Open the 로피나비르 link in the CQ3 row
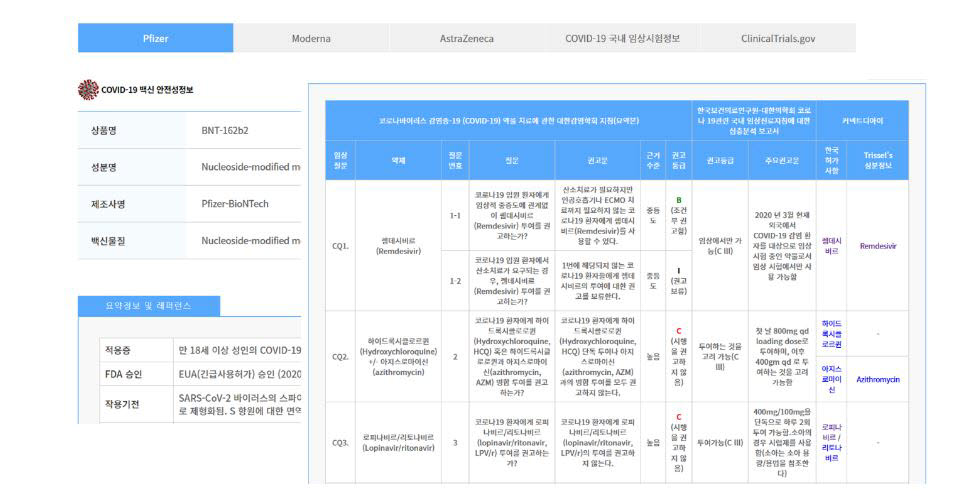 coord(831,432)
